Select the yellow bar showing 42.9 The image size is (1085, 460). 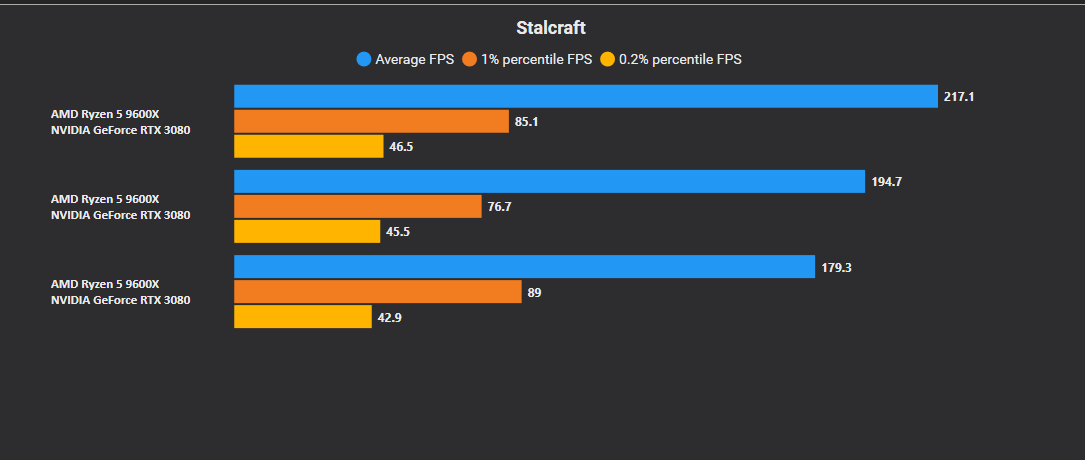coord(303,316)
